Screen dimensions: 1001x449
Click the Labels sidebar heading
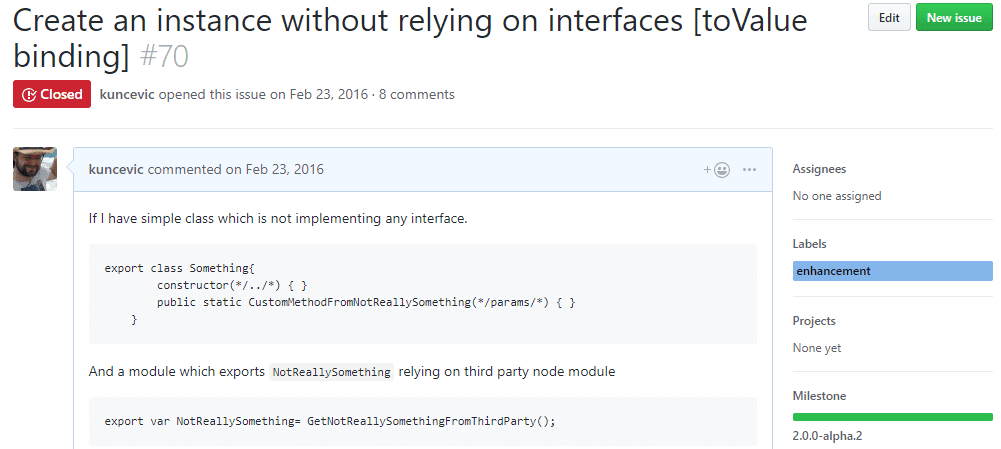click(x=809, y=244)
